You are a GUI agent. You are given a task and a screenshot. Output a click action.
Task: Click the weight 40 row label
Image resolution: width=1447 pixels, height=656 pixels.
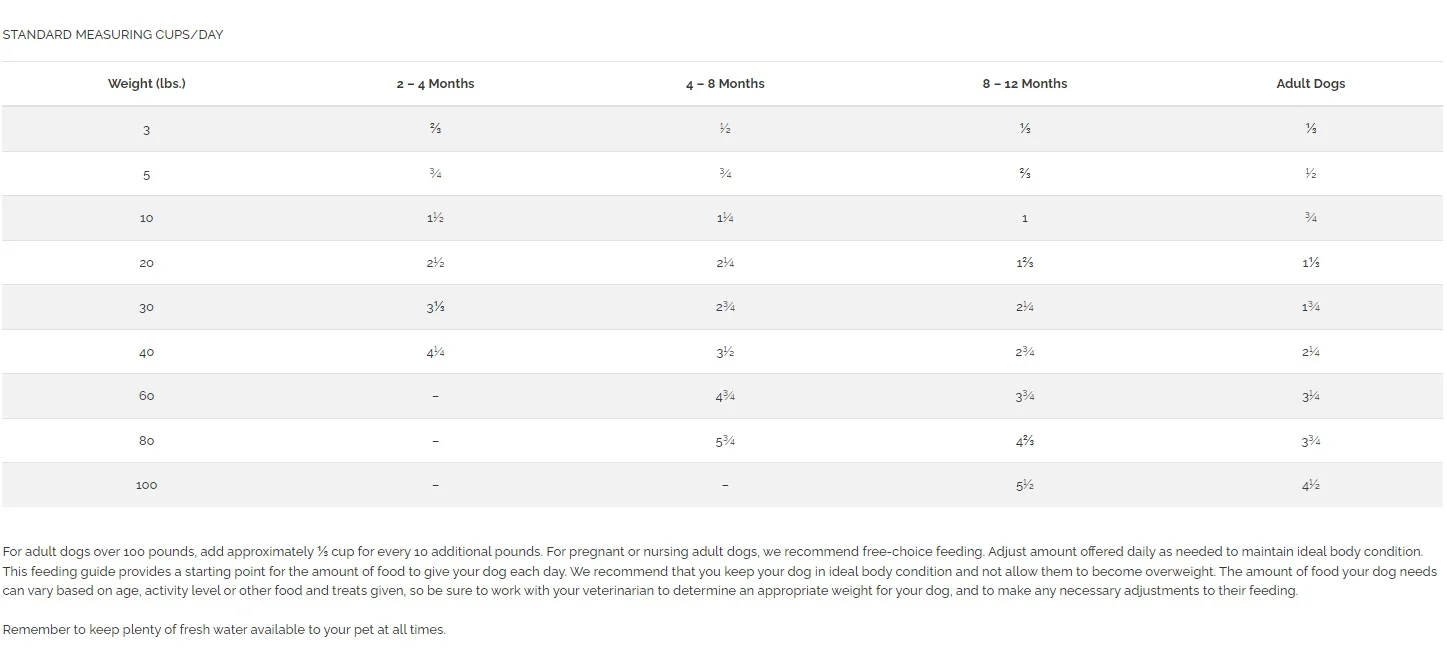pos(147,353)
